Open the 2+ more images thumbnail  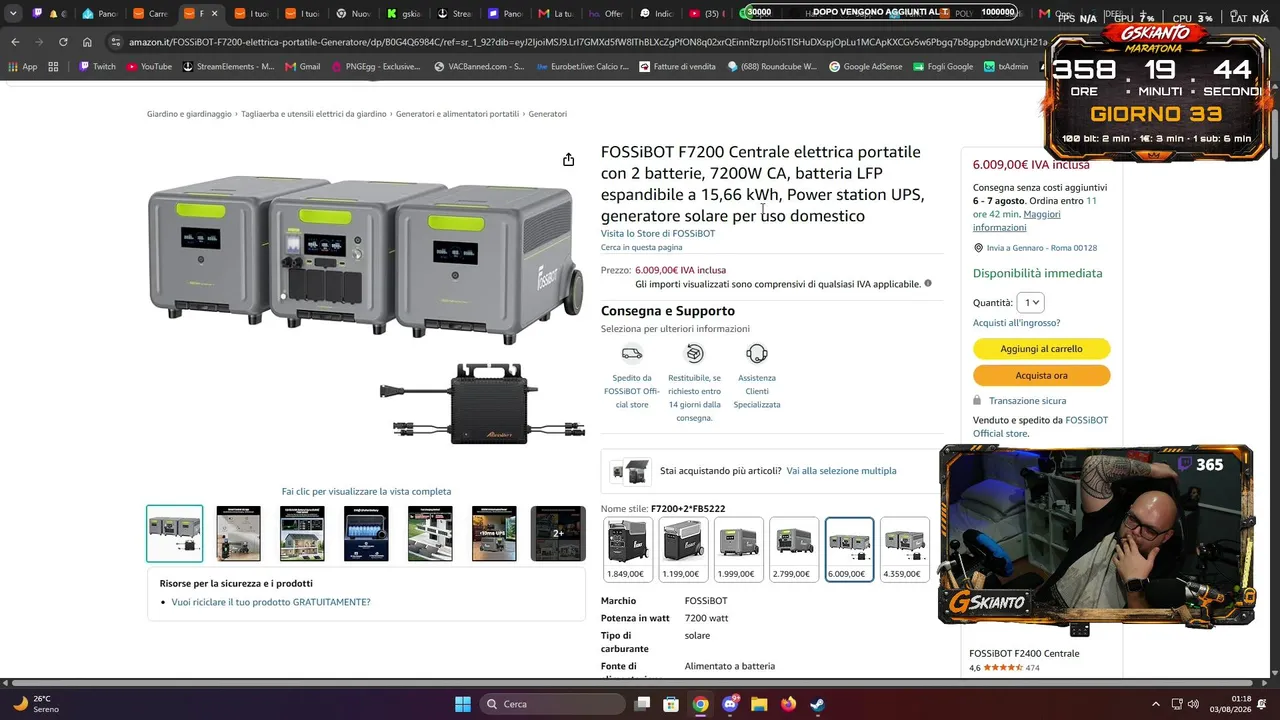[x=558, y=534]
